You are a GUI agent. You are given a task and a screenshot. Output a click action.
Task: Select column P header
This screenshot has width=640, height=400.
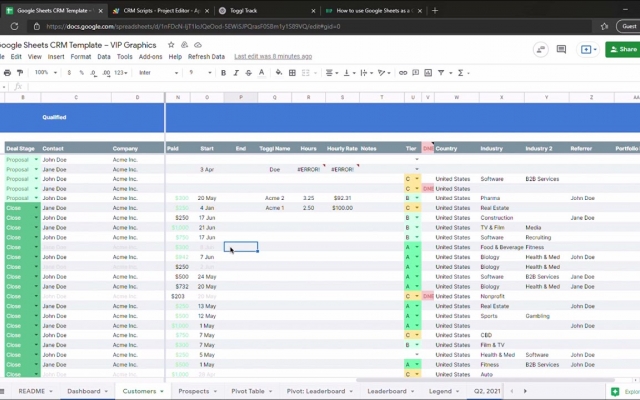point(241,97)
